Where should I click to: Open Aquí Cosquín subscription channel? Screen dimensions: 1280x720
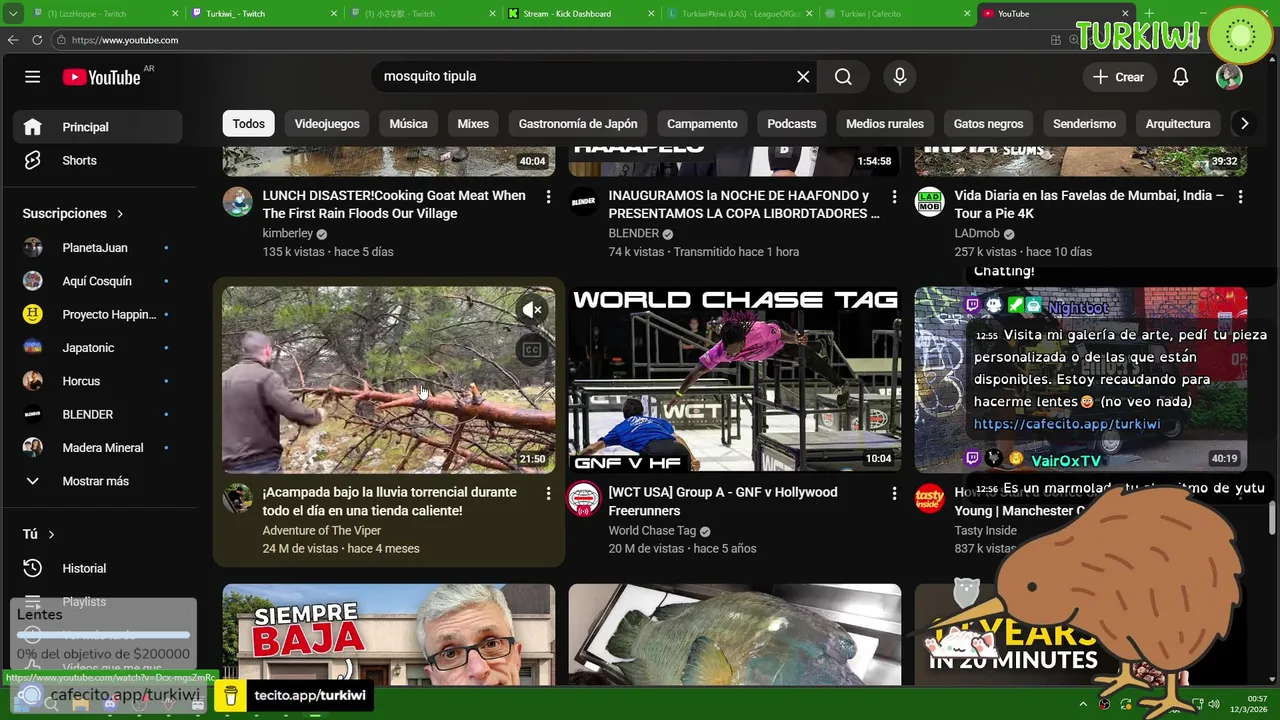pos(98,281)
